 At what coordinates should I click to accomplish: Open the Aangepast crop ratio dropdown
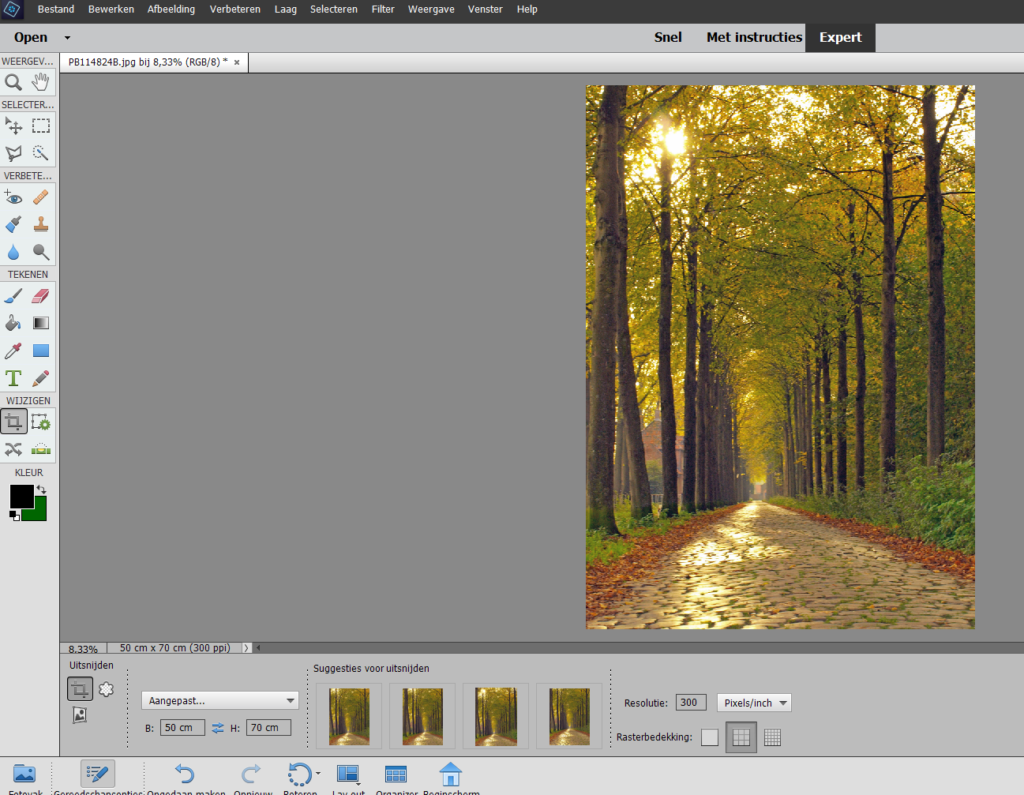220,701
